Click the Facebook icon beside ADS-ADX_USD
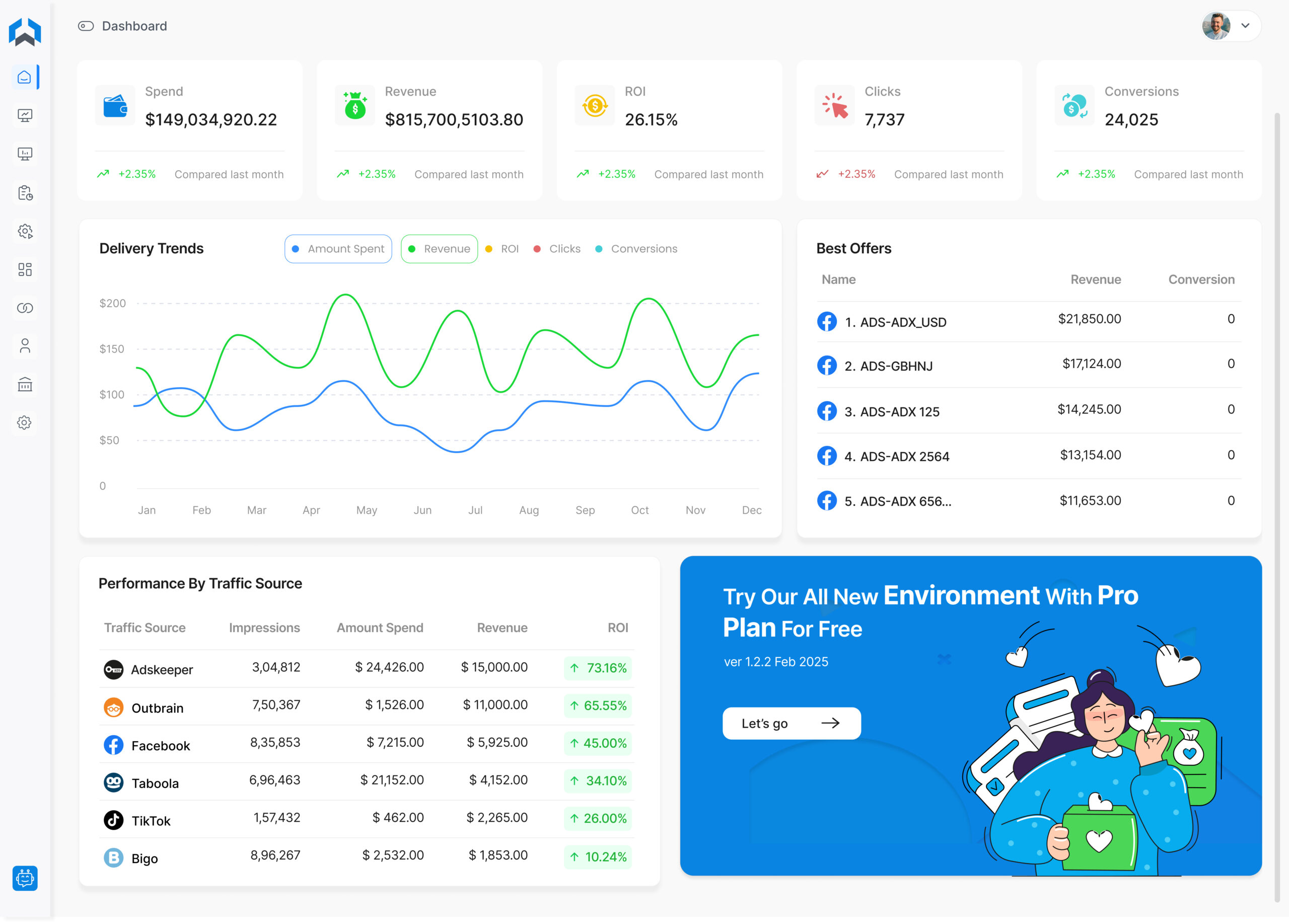 click(x=827, y=321)
